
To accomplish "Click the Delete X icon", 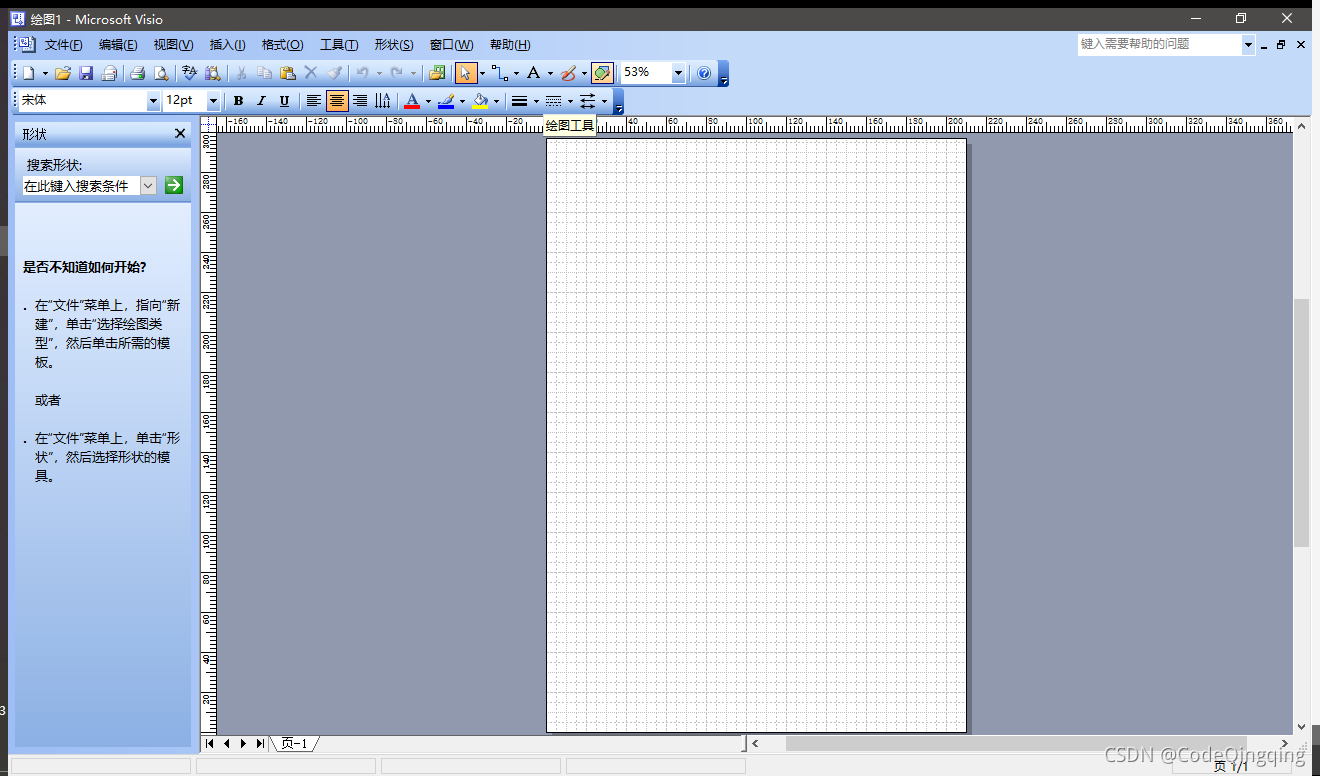I will coord(310,73).
